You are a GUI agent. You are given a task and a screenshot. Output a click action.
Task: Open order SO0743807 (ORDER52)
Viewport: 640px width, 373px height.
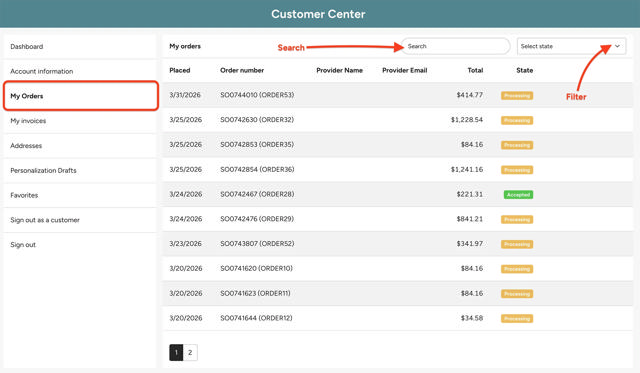click(257, 244)
